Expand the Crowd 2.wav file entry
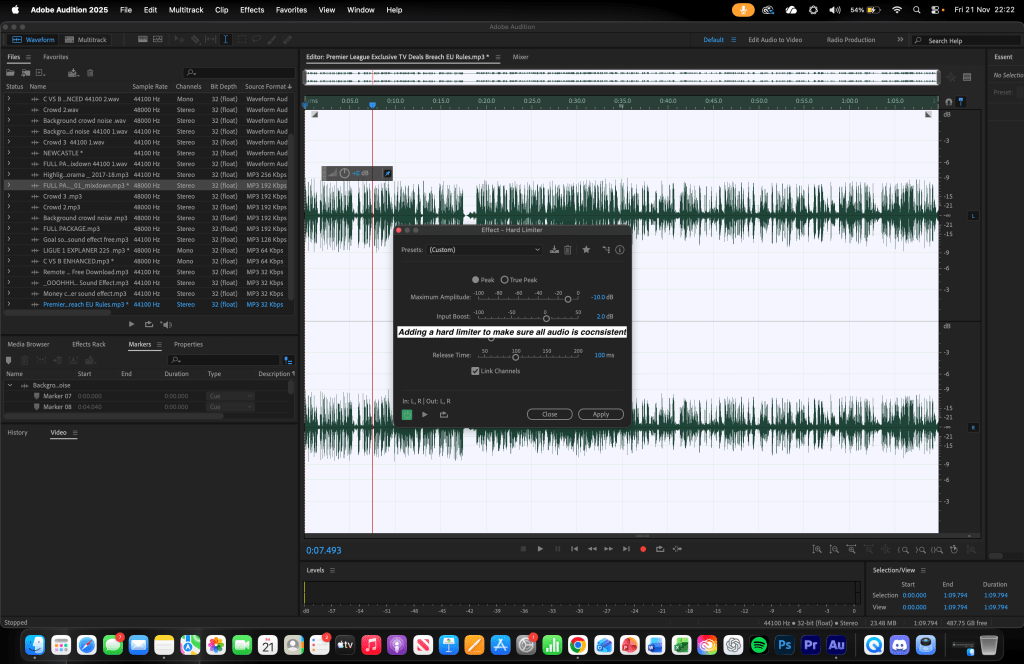Viewport: 1024px width, 664px height. tap(8, 110)
